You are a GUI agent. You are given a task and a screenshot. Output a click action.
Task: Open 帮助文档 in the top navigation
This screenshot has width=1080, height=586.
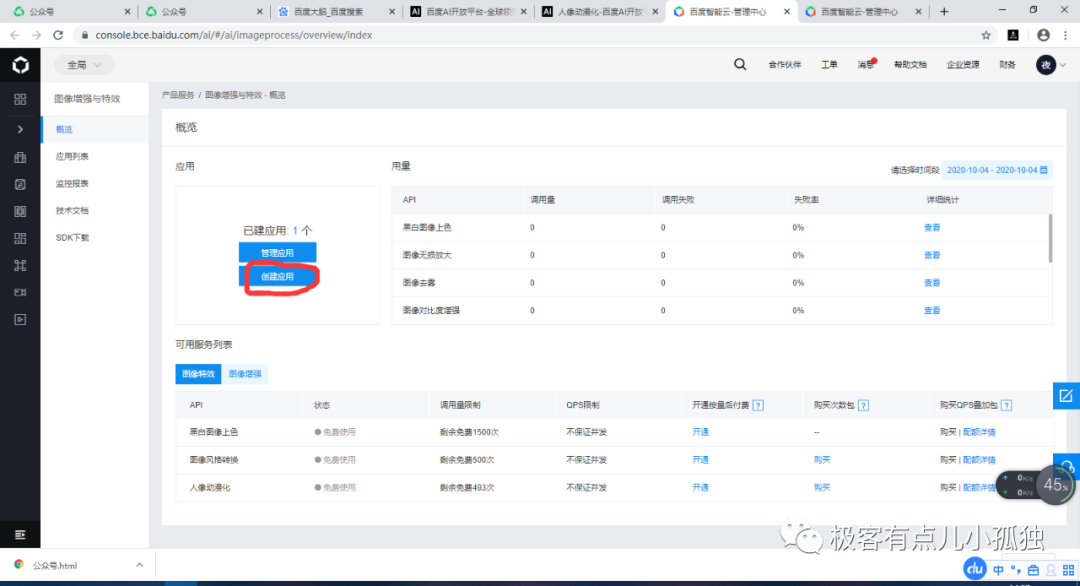click(x=910, y=65)
